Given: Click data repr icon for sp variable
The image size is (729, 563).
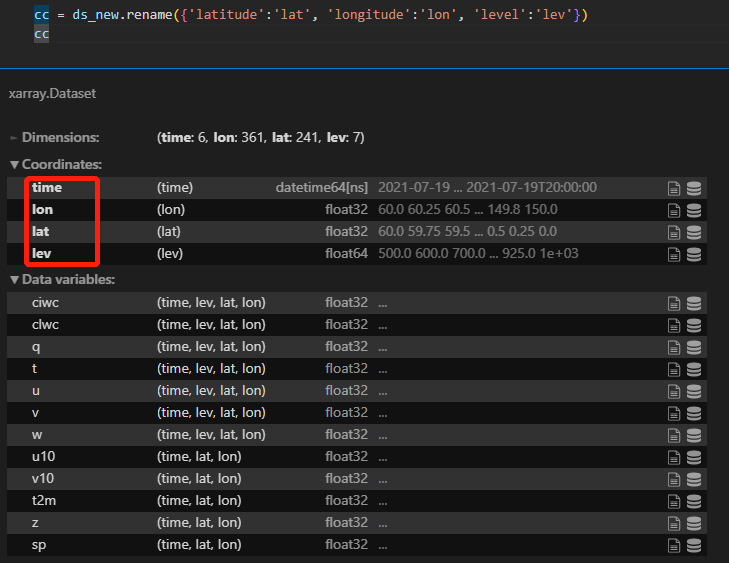Looking at the screenshot, I should 694,545.
